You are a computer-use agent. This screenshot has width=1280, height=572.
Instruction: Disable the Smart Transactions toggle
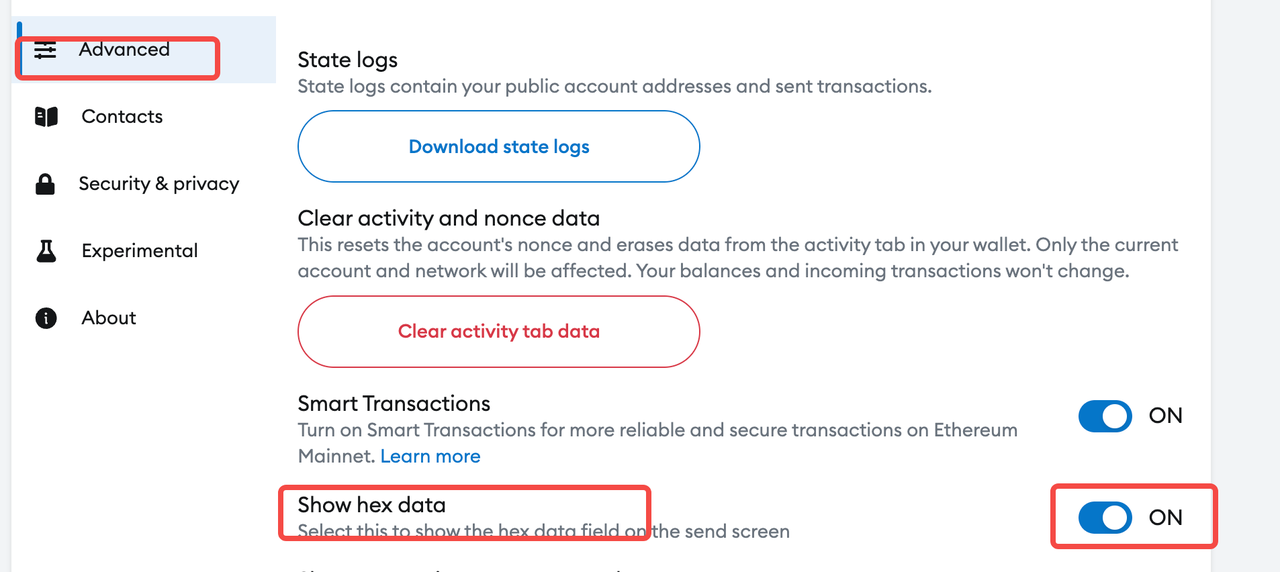1105,416
